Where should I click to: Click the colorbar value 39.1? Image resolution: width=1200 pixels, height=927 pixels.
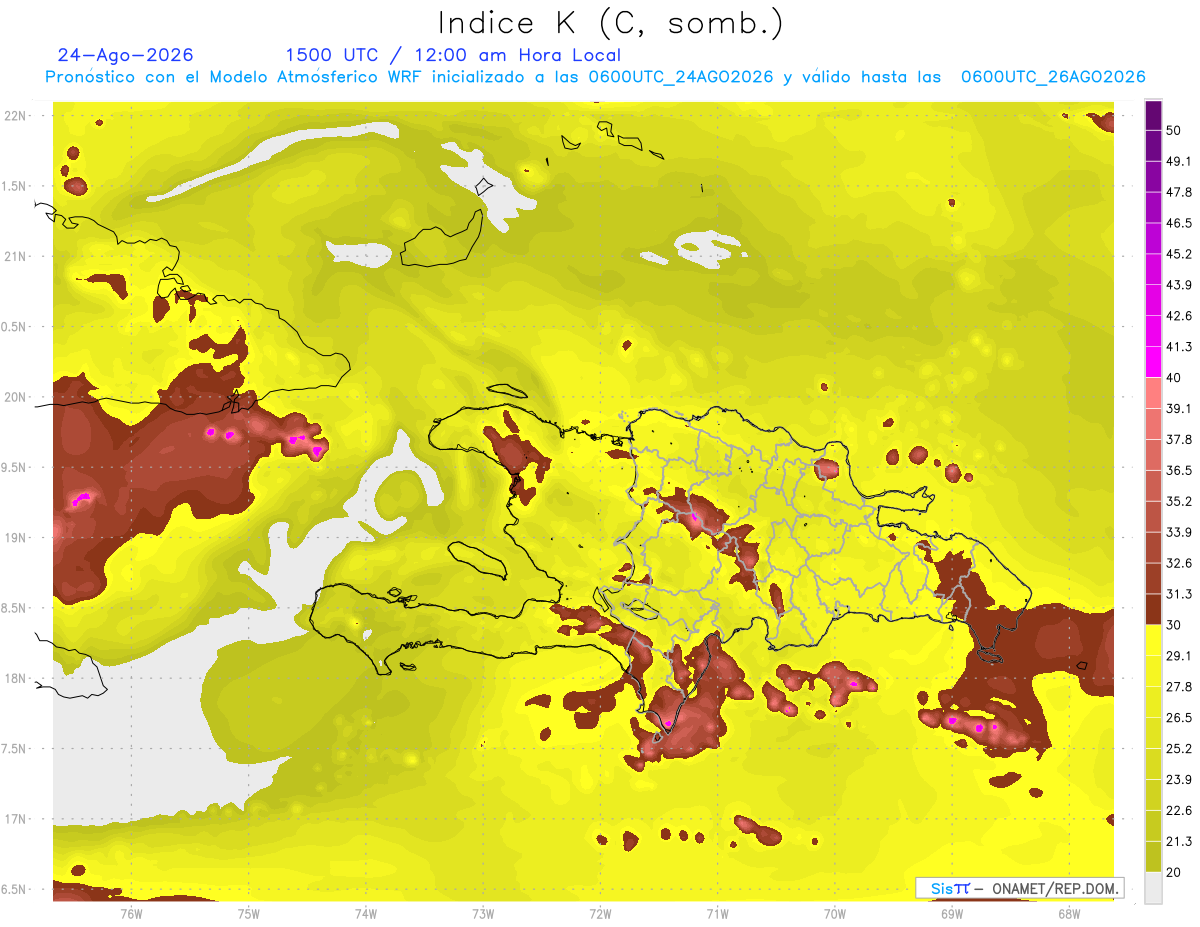pyautogui.click(x=1179, y=408)
